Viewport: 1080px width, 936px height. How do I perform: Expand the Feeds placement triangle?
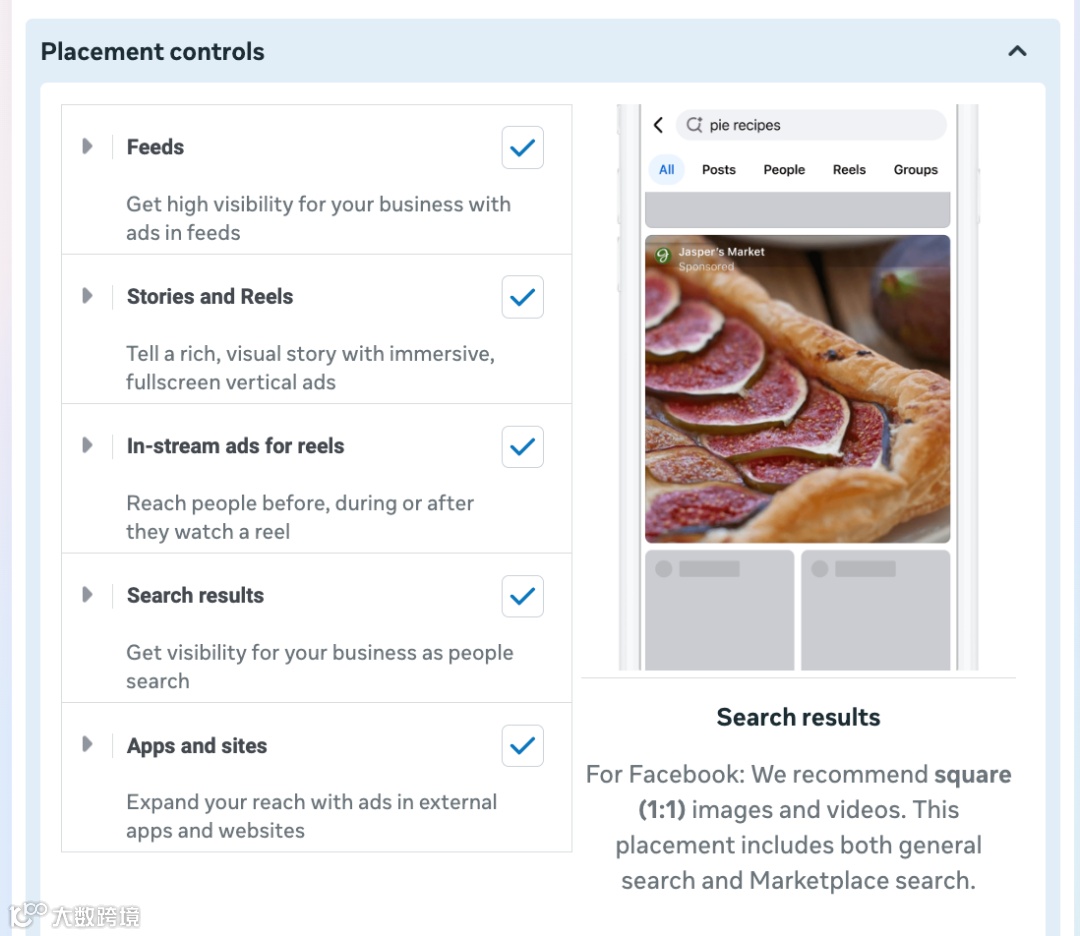click(x=87, y=147)
